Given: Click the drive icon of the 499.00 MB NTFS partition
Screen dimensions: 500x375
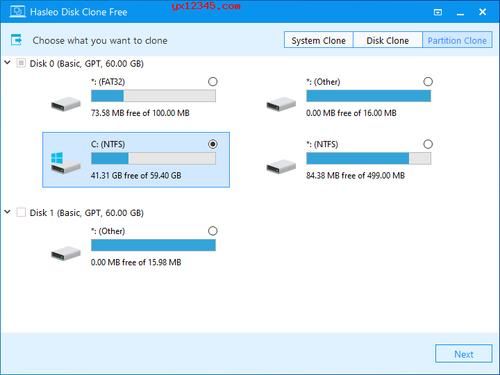Looking at the screenshot, I should (281, 166).
